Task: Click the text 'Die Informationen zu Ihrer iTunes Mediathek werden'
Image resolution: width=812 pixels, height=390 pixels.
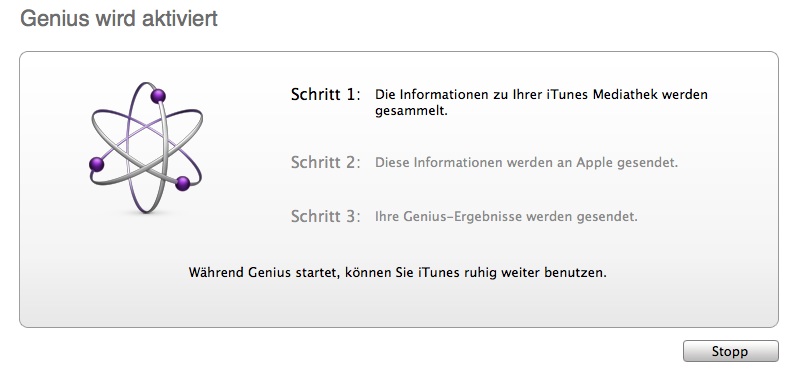Action: [541, 95]
